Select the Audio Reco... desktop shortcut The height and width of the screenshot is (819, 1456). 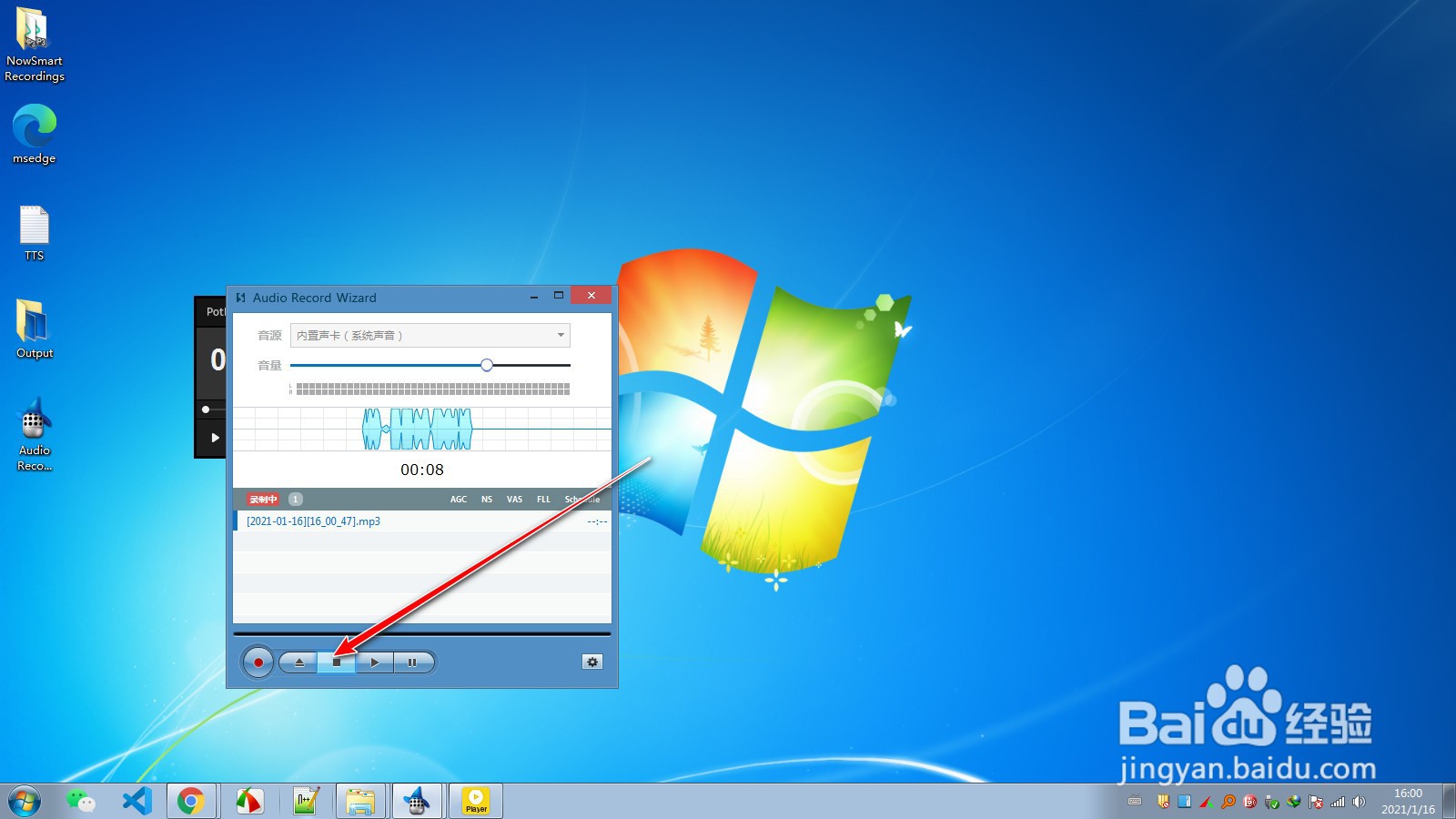point(35,434)
